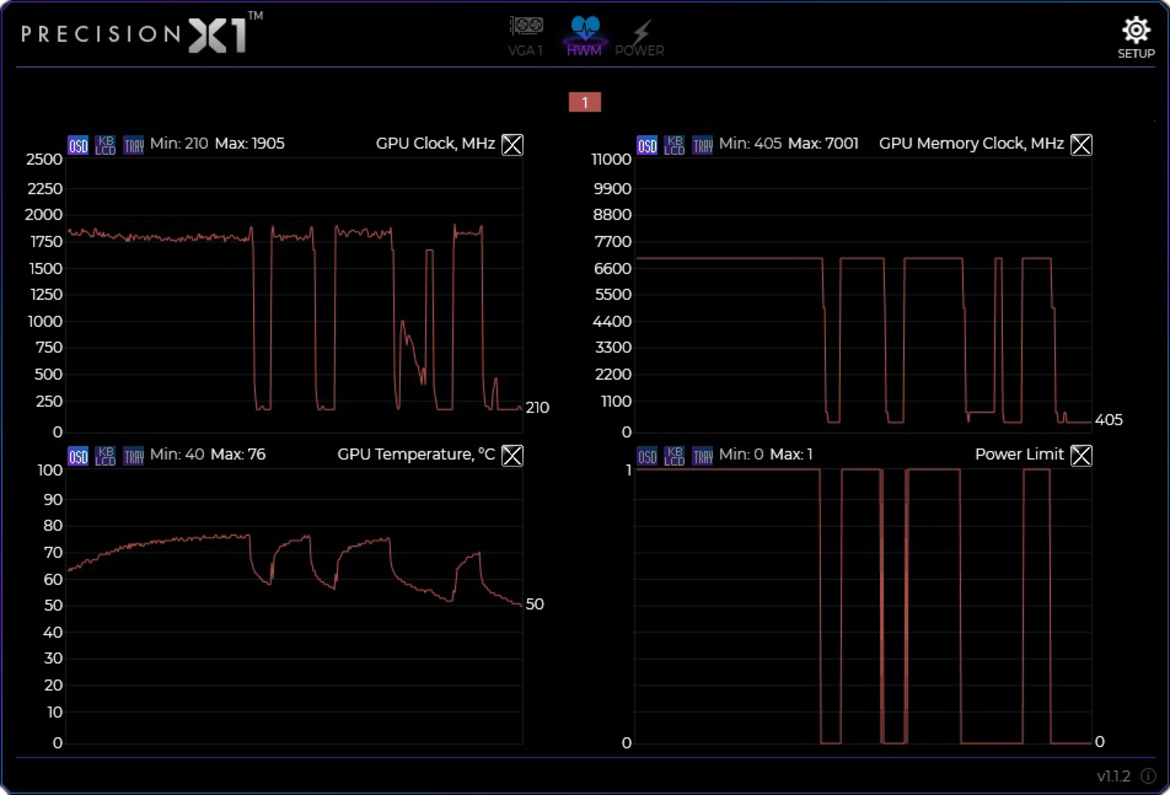Viewport: 1170px width, 795px height.
Task: Toggle OSD for GPU Memory Clock graph
Action: (x=647, y=145)
